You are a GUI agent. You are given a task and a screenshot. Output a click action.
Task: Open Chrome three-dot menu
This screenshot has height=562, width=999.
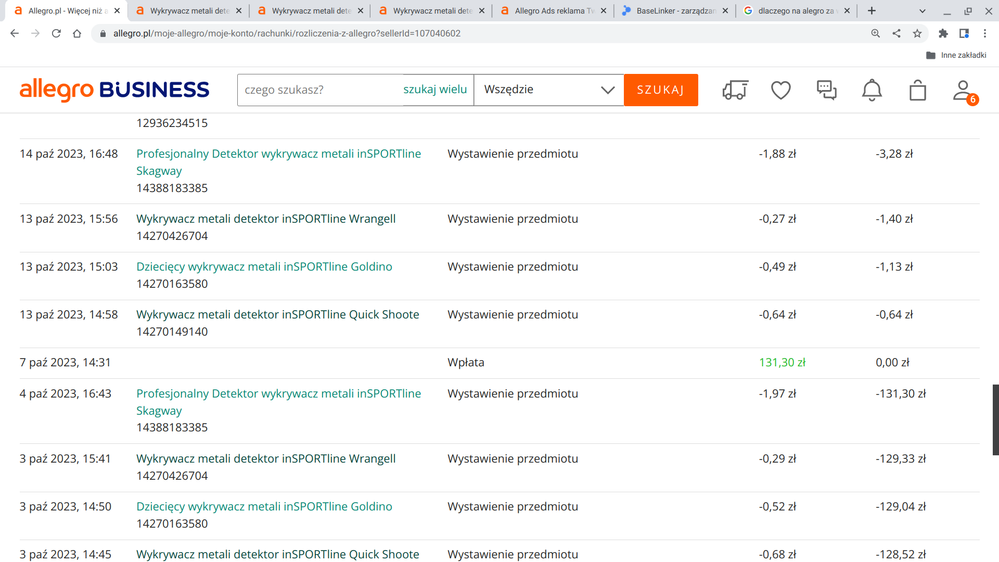985,33
